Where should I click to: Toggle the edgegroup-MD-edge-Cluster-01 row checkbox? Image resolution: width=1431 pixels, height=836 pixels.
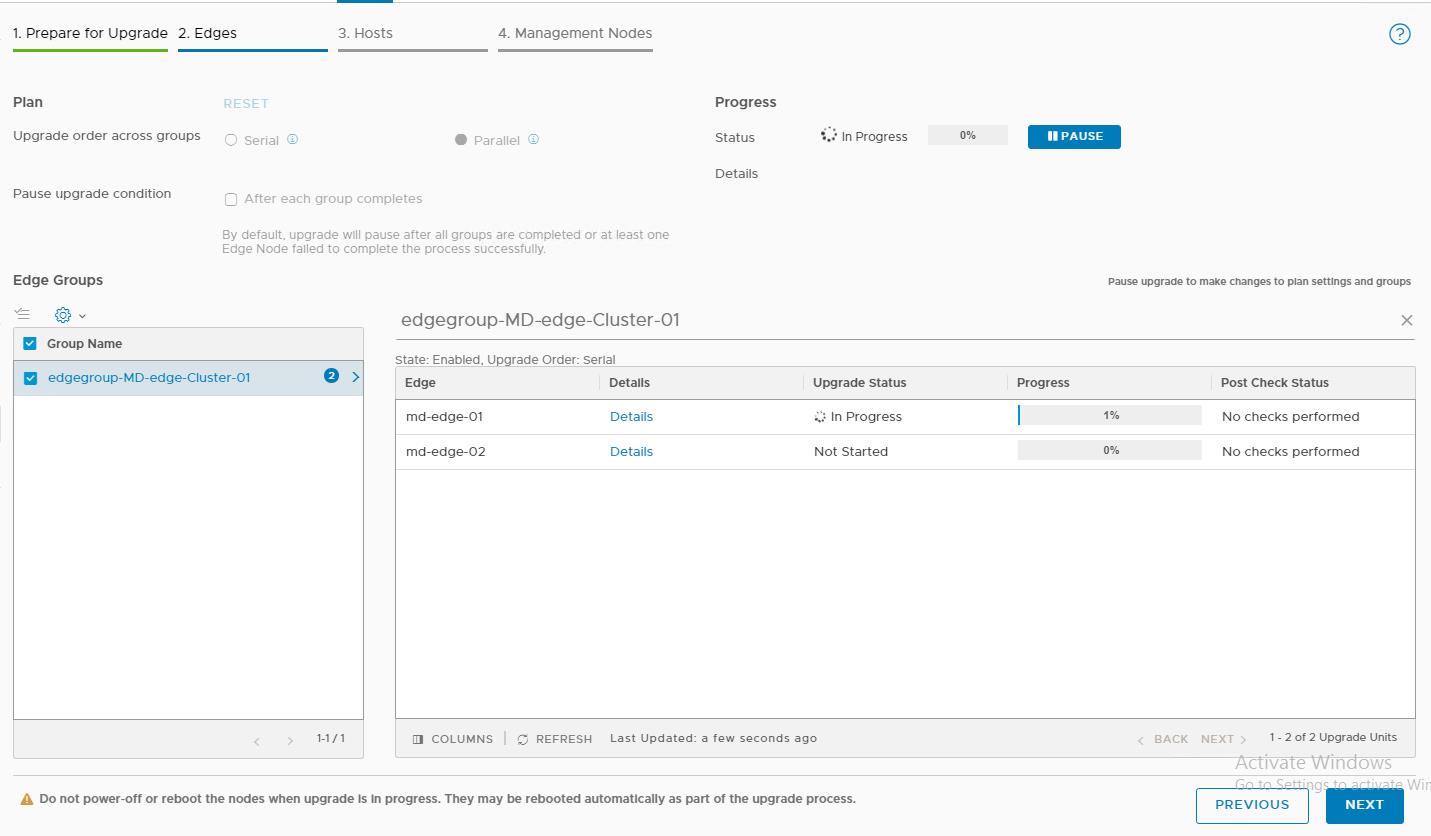[x=30, y=378]
